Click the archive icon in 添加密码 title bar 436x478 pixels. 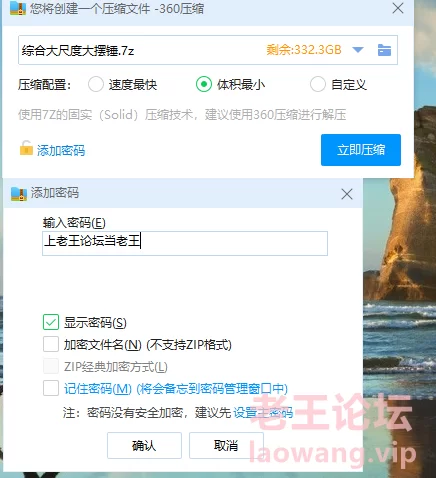pyautogui.click(x=19, y=194)
